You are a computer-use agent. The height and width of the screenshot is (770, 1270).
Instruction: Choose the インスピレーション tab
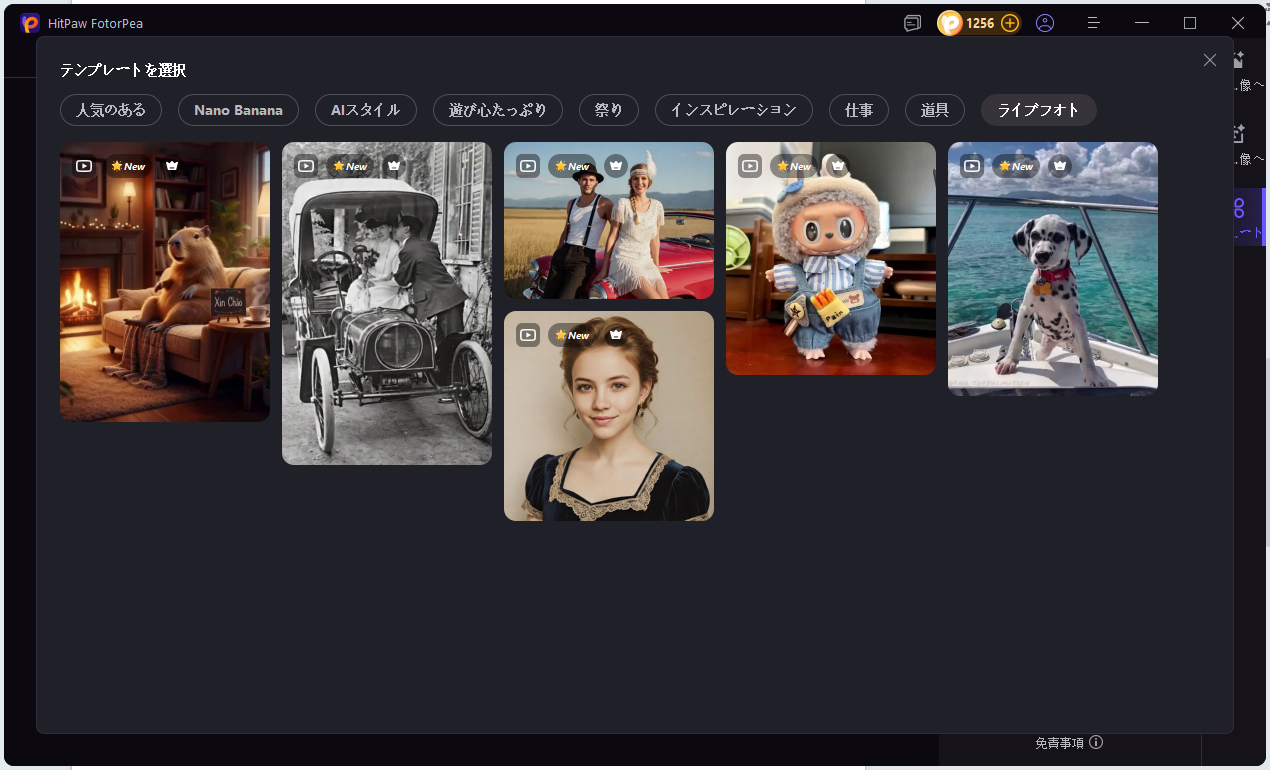pos(733,110)
